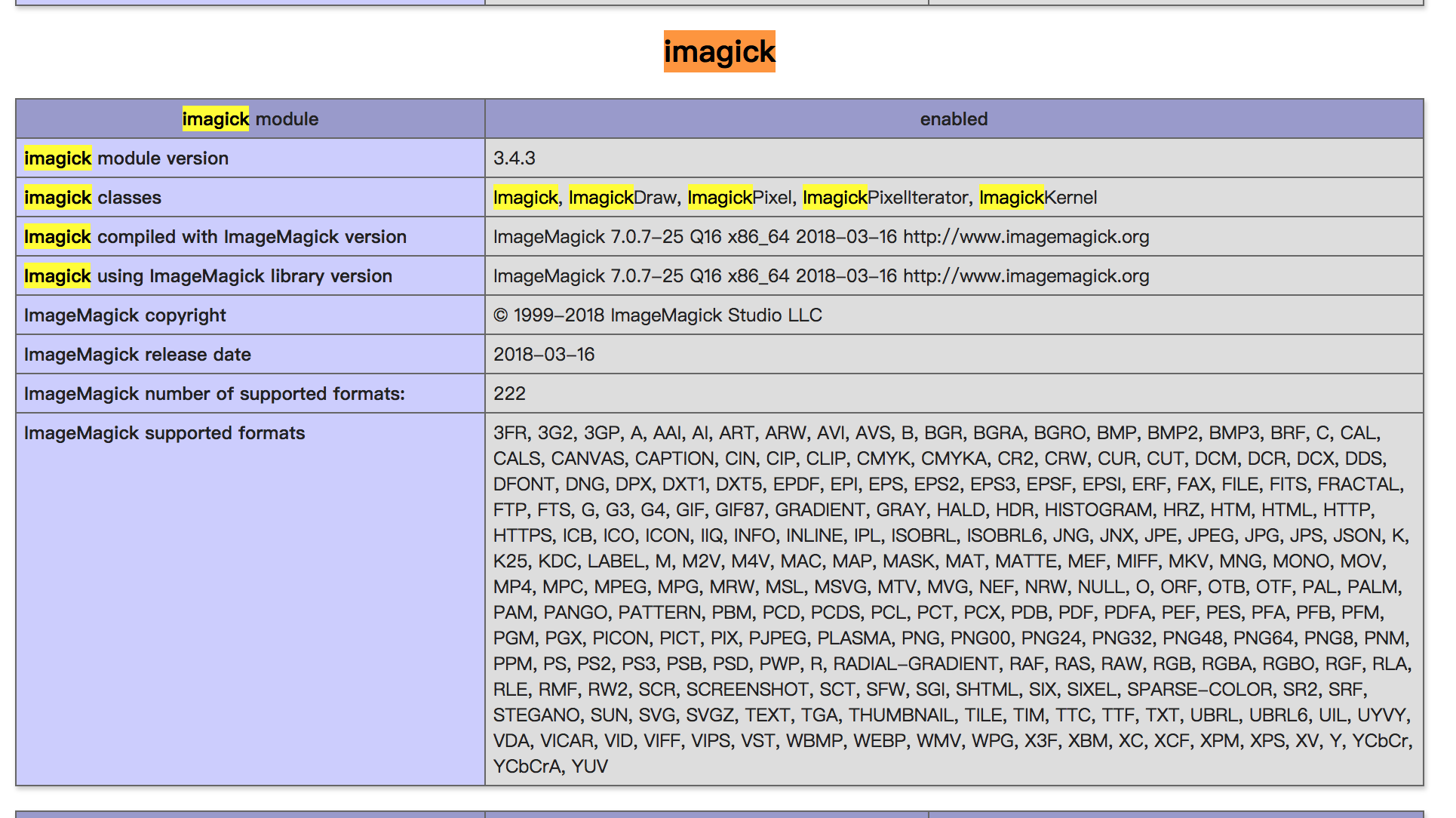
Task: Click the 3FR format entry
Action: tap(510, 433)
